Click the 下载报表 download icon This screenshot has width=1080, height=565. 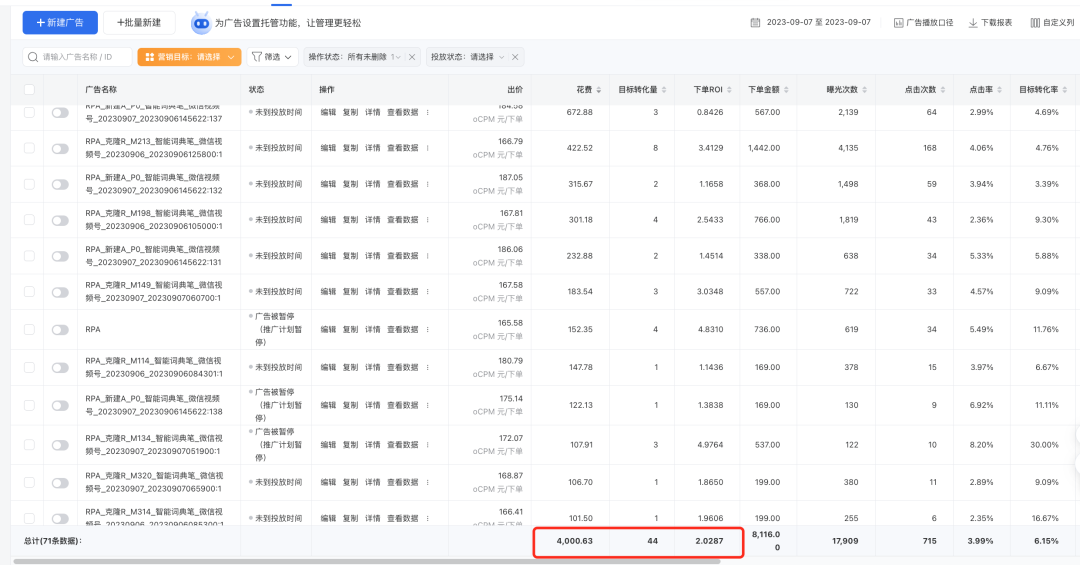tap(972, 22)
